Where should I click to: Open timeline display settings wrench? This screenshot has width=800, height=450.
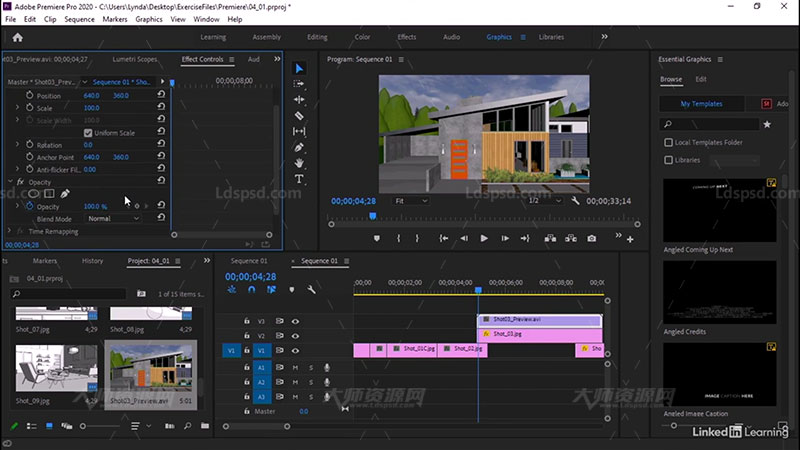click(x=312, y=290)
